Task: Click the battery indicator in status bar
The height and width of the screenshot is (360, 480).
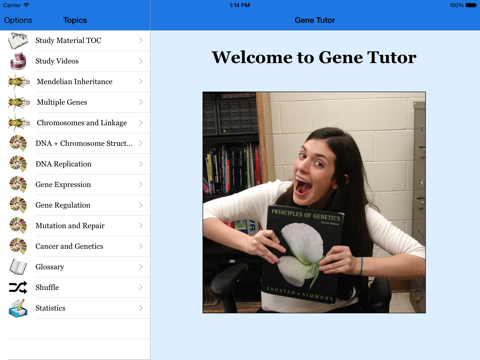Action: 471,5
